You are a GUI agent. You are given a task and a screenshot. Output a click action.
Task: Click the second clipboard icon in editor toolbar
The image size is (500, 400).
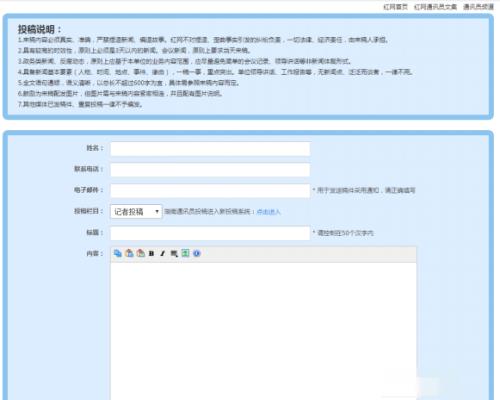point(129,253)
